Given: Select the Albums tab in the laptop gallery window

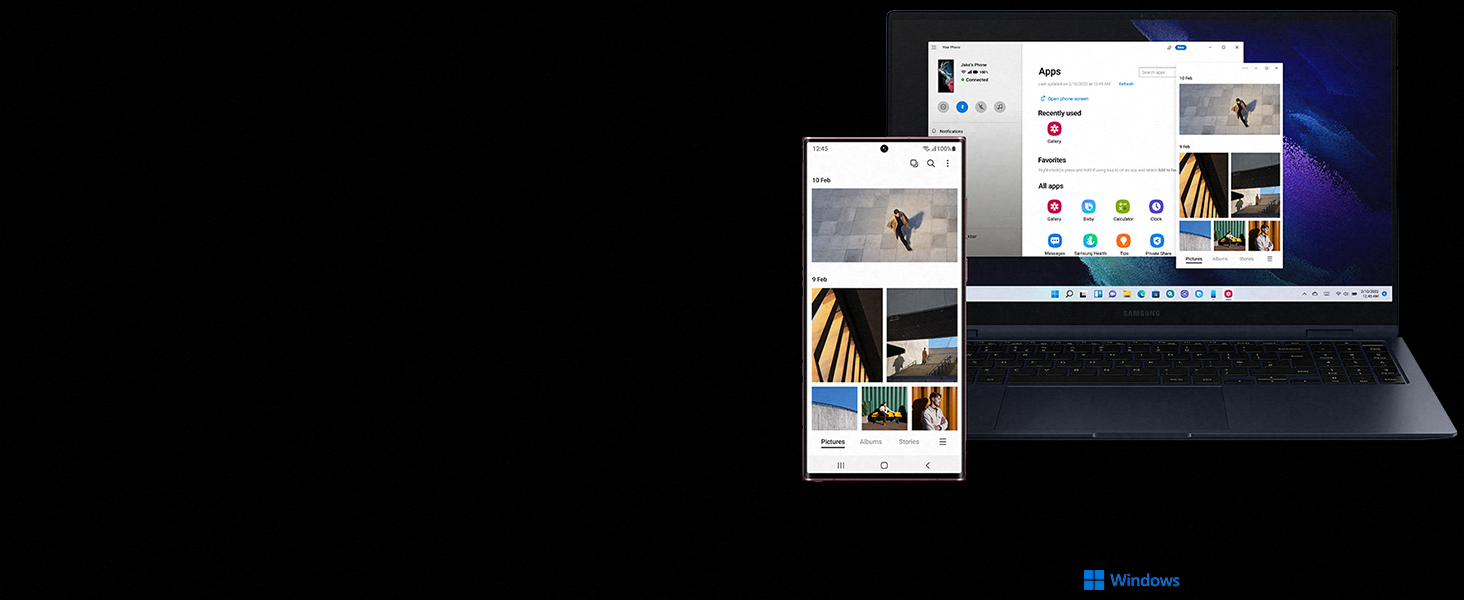Looking at the screenshot, I should coord(1220,259).
